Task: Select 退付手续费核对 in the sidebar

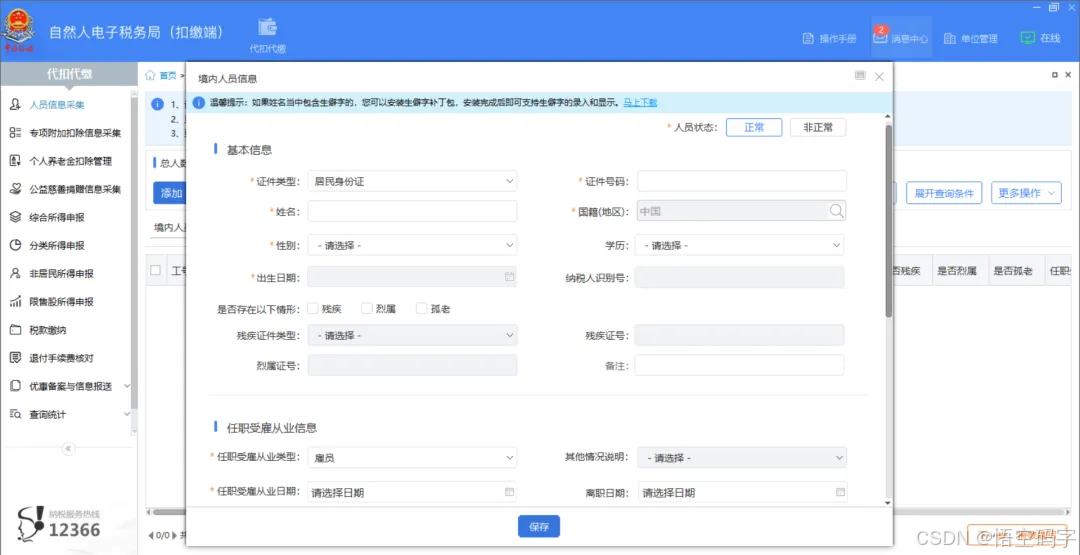Action: 62,358
